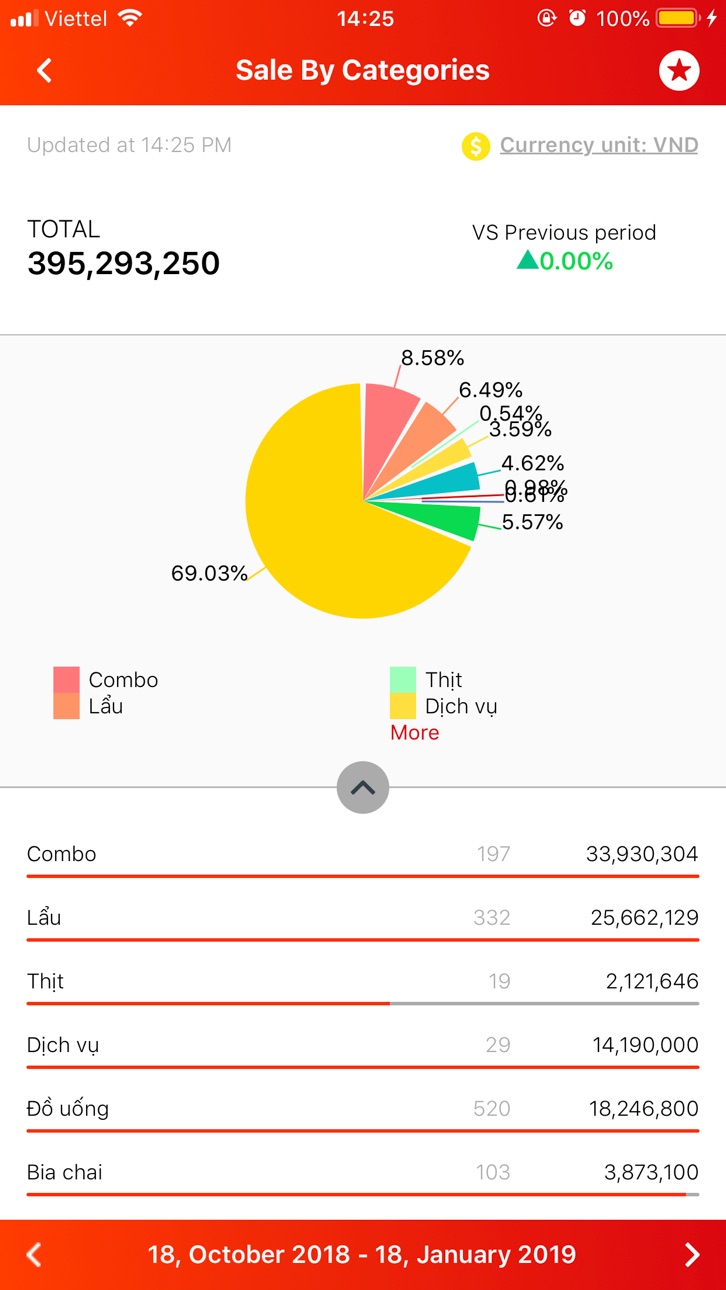The width and height of the screenshot is (726, 1290).
Task: Show More legend categories
Action: point(414,733)
